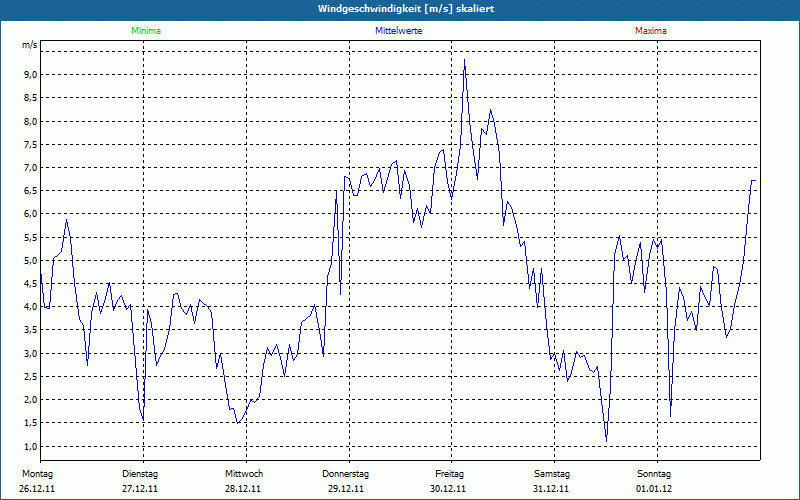Click the 4,5 y-axis value

(31, 283)
